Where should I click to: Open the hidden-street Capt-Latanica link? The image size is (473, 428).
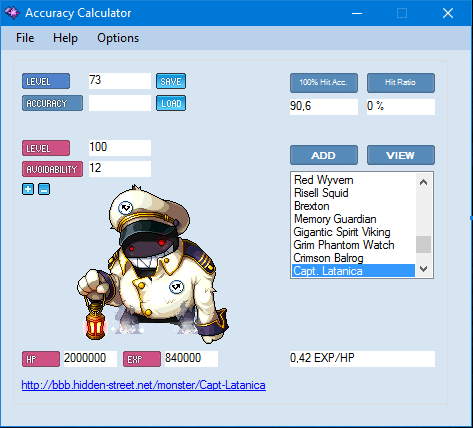(144, 385)
